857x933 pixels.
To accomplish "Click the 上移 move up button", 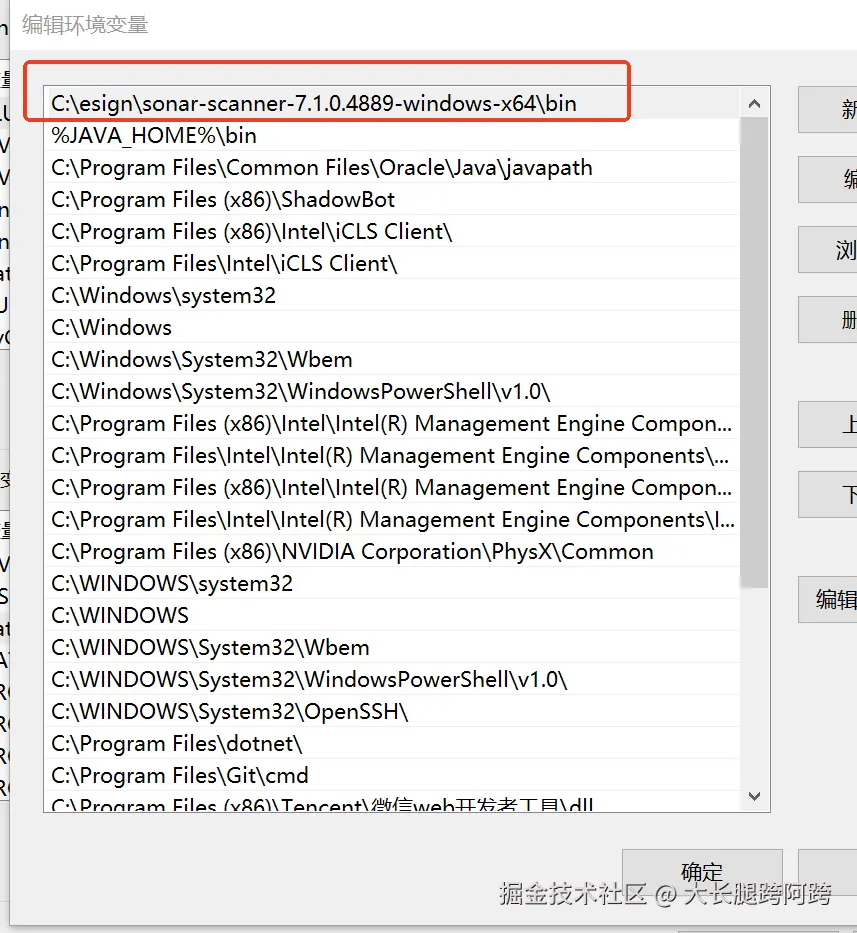I will tap(828, 424).
